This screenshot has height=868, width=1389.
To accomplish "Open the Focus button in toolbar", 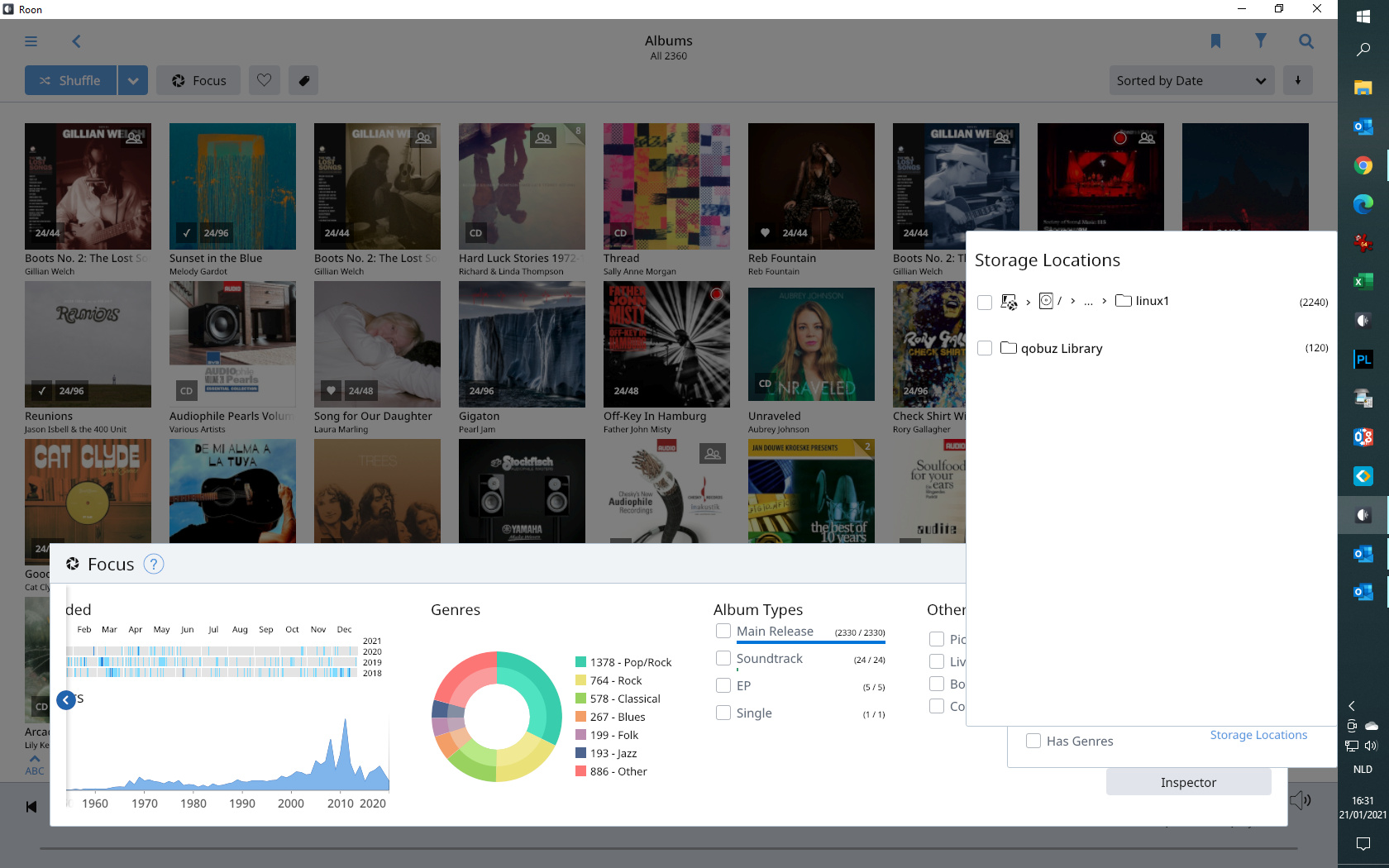I will (x=198, y=80).
